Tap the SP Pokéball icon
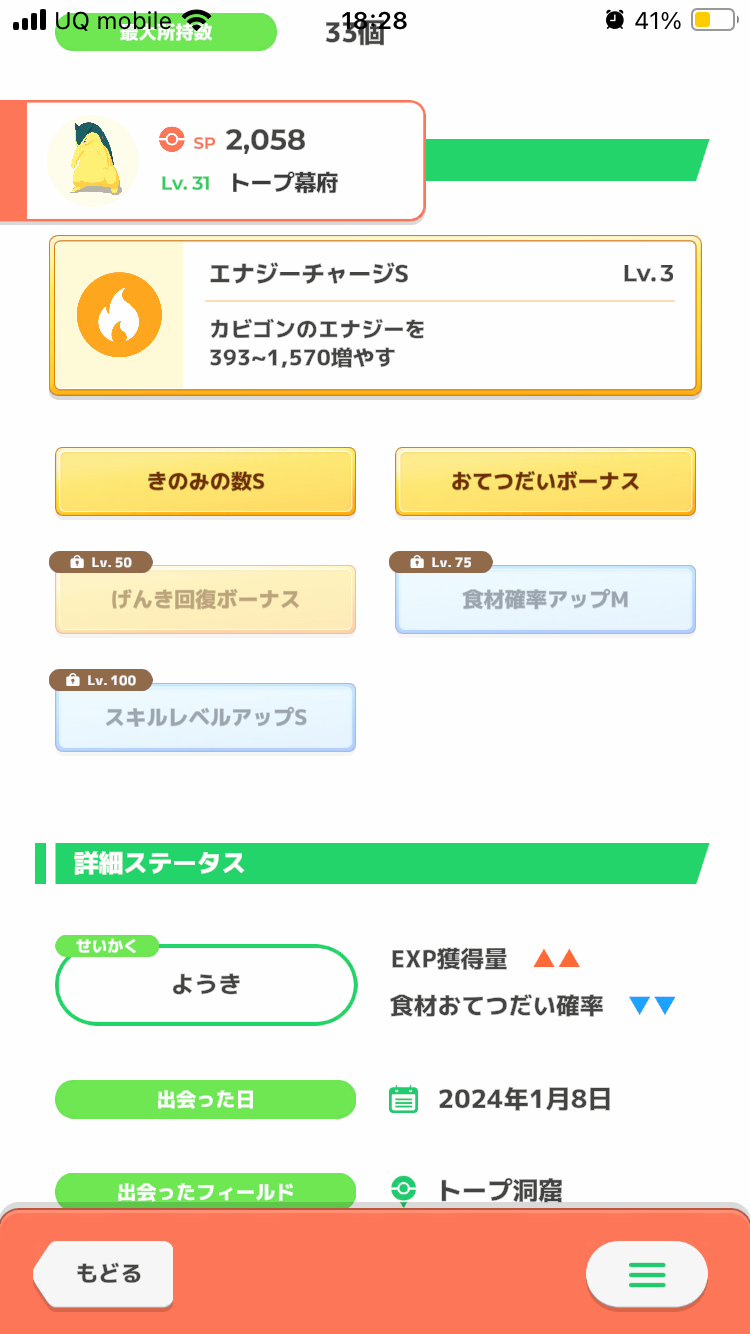Viewport: 750px width, 1334px height. coord(172,140)
